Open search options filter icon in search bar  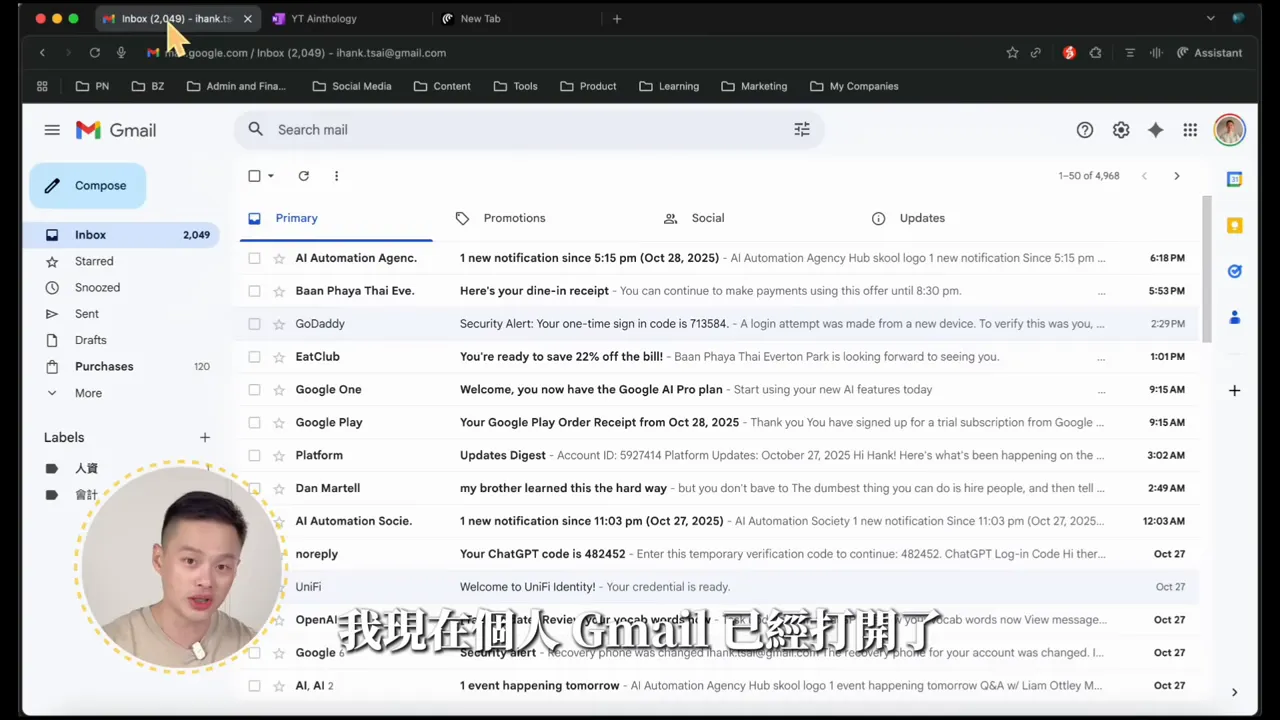point(802,129)
